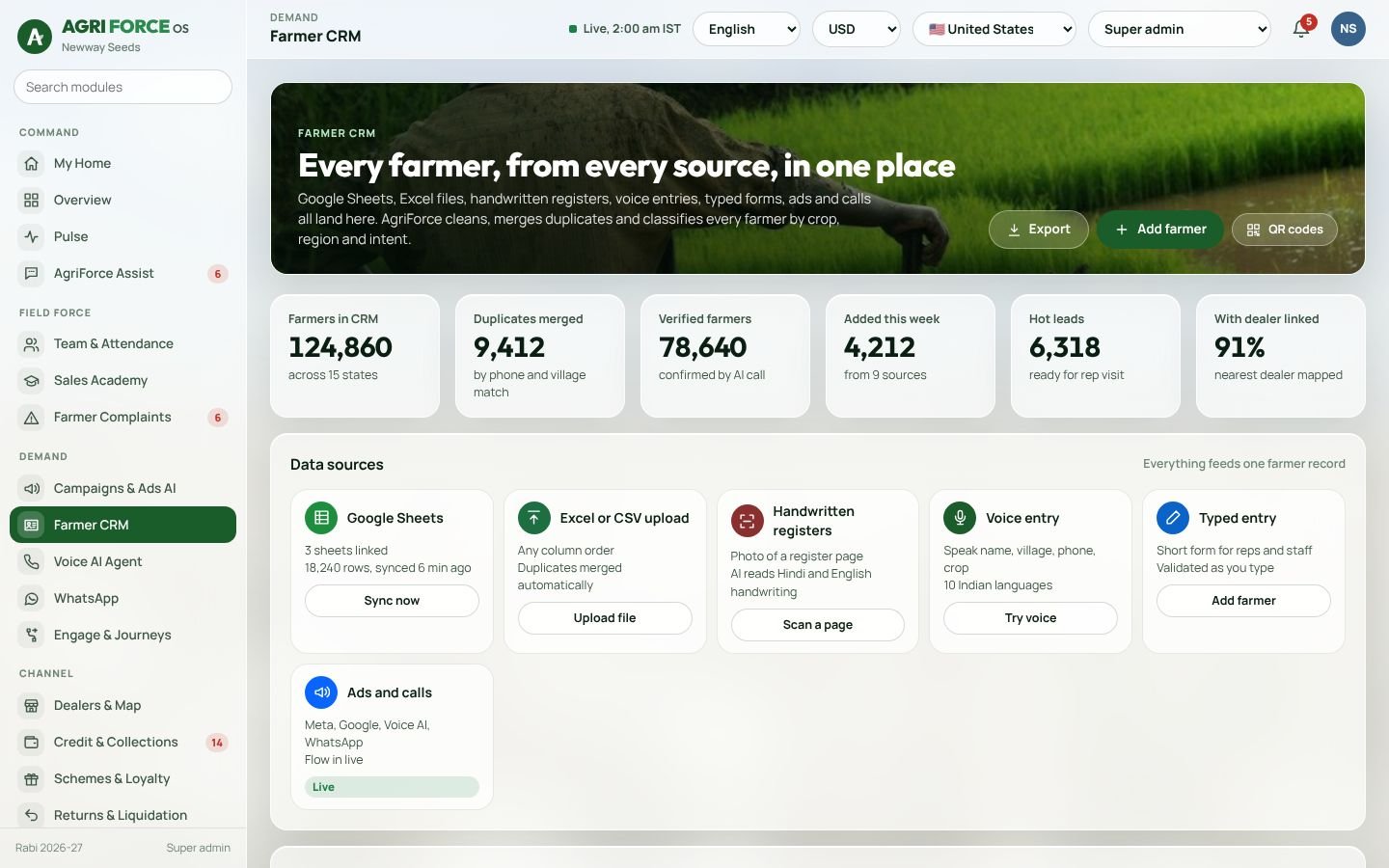This screenshot has height=868, width=1389.
Task: Click the Search modules field
Action: click(x=123, y=87)
